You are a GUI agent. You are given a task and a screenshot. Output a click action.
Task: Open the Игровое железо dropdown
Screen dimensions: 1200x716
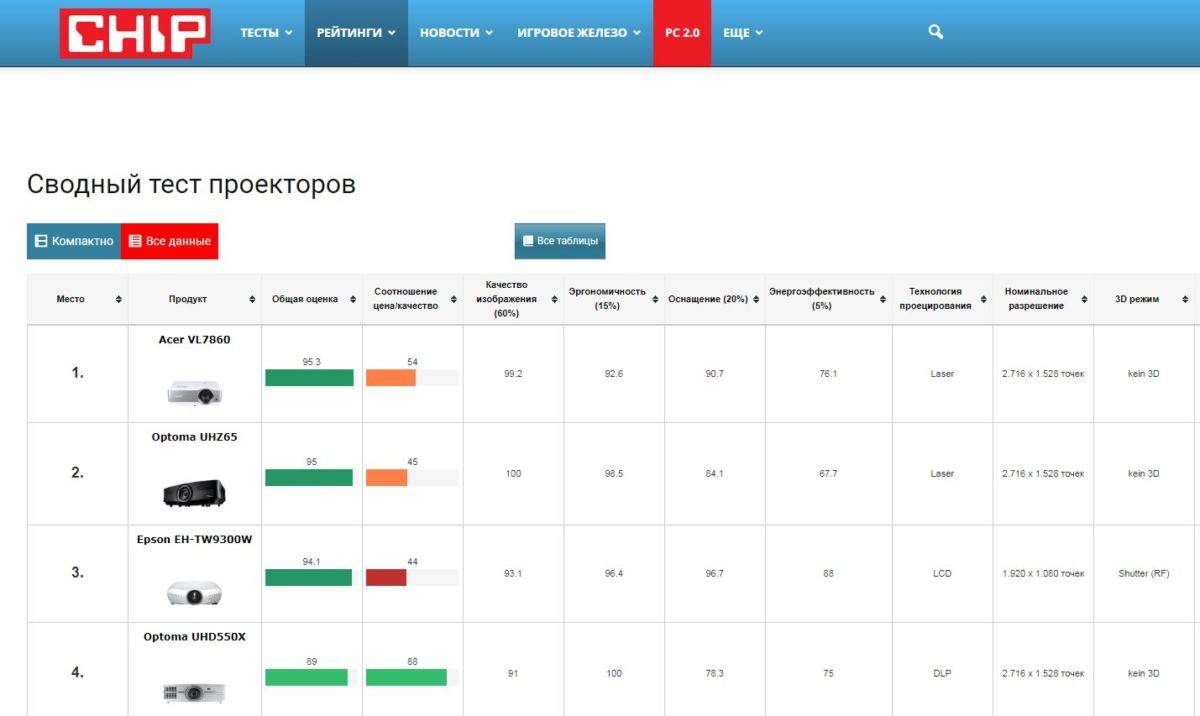click(579, 33)
